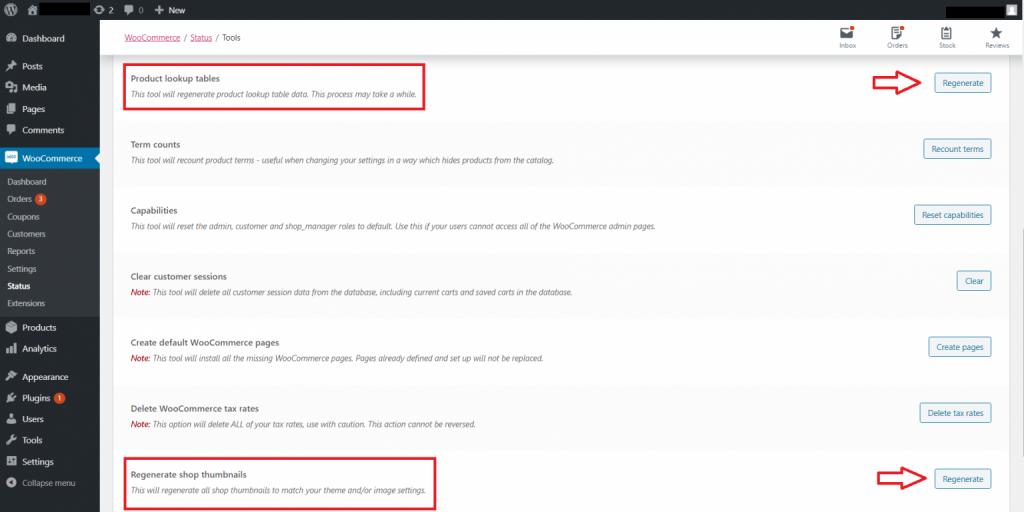Viewport: 1024px width, 512px height.
Task: Click the Status breadcrumb link
Action: (201, 38)
